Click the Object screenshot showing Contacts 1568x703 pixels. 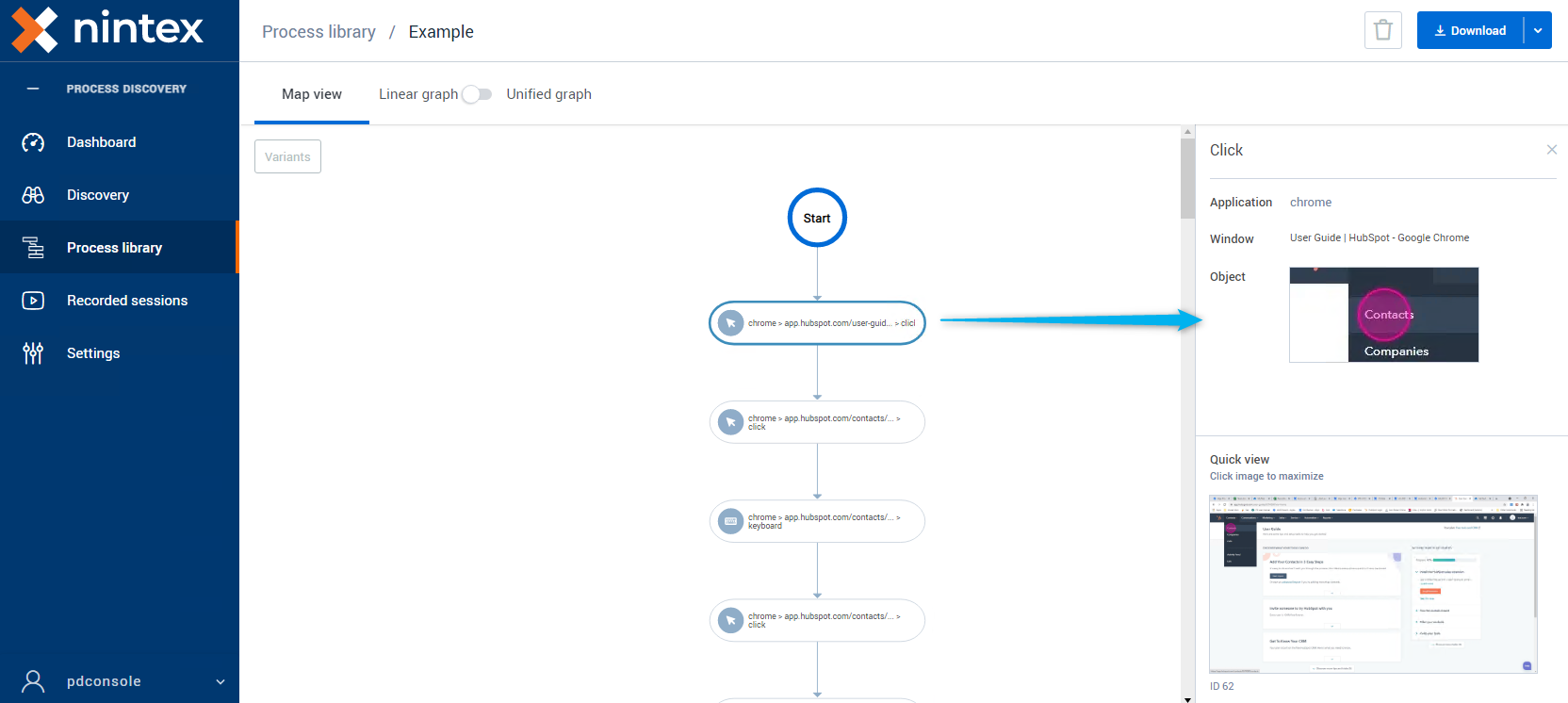tap(1384, 315)
